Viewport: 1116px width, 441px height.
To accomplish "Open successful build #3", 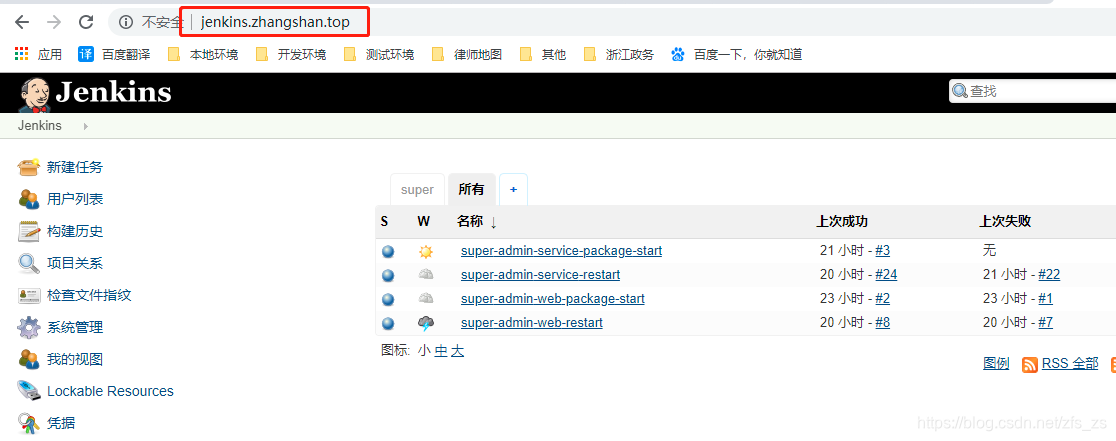I will click(x=883, y=251).
